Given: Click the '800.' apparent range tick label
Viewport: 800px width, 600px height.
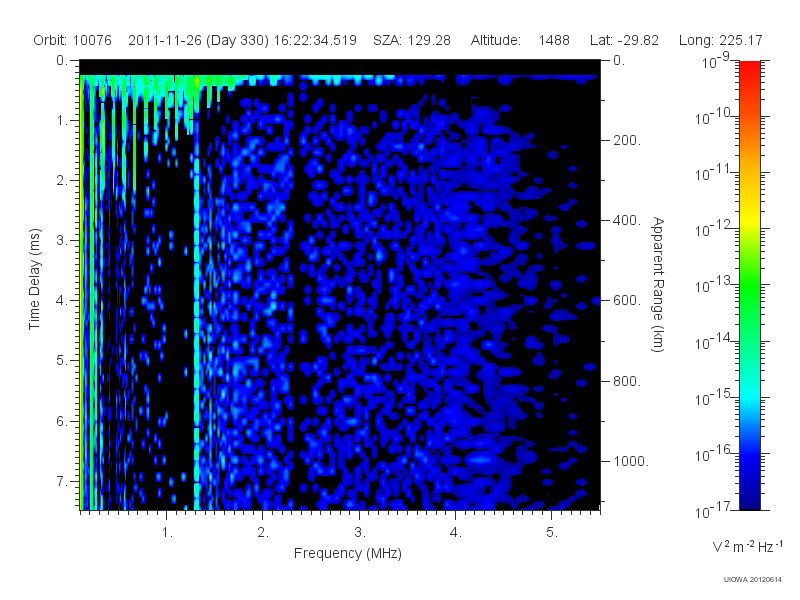Looking at the screenshot, I should coord(627,381).
